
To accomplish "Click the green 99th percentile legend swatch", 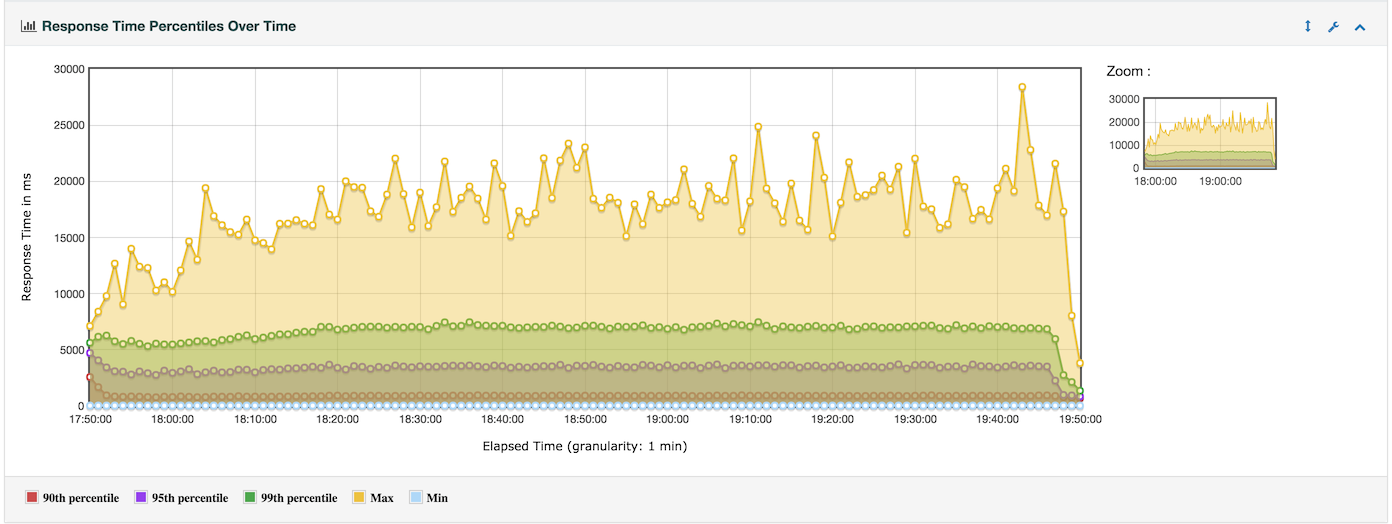I will point(250,498).
